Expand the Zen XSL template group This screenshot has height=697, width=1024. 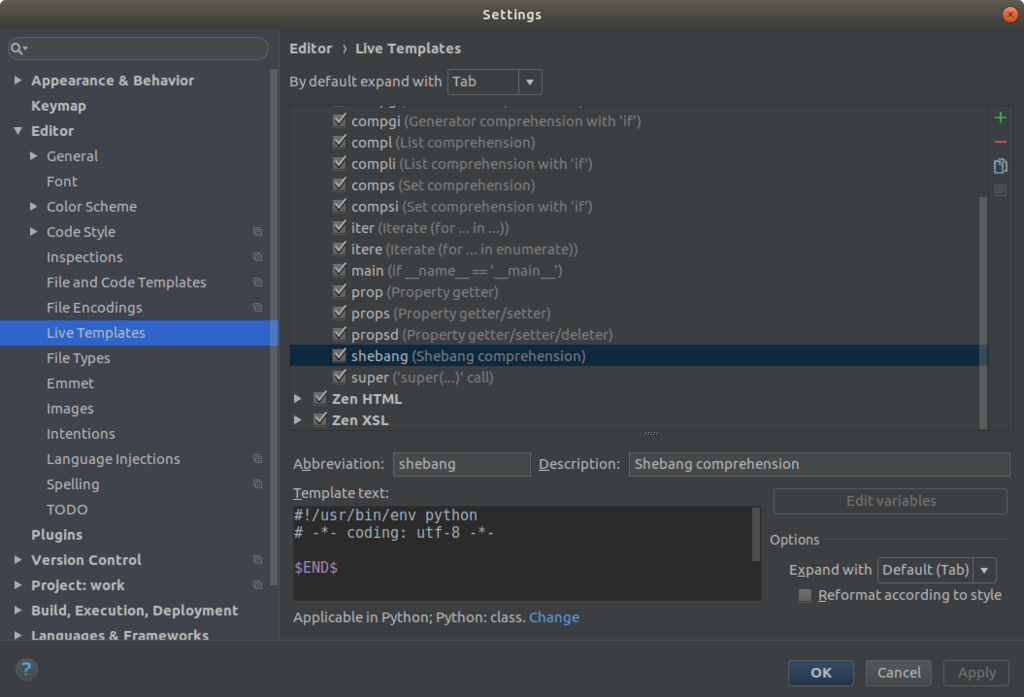pyautogui.click(x=298, y=420)
